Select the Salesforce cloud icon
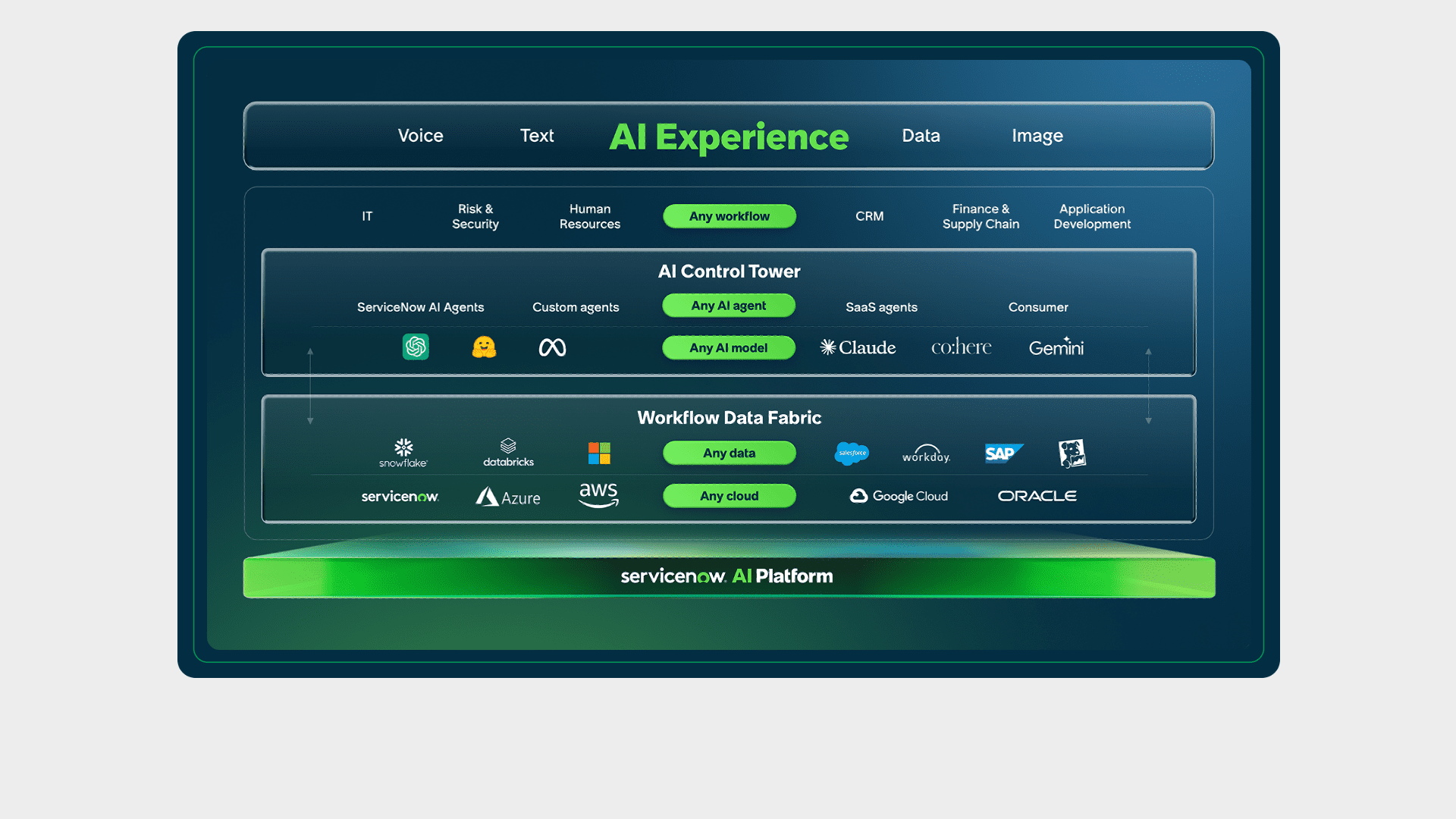The width and height of the screenshot is (1456, 819). (852, 453)
